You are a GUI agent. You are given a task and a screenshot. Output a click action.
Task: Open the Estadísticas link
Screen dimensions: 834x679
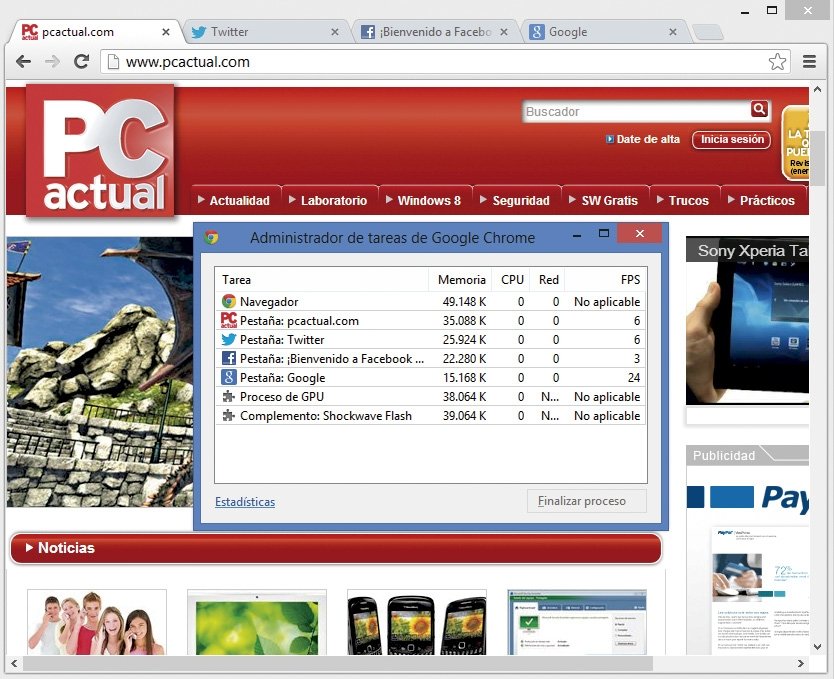245,501
